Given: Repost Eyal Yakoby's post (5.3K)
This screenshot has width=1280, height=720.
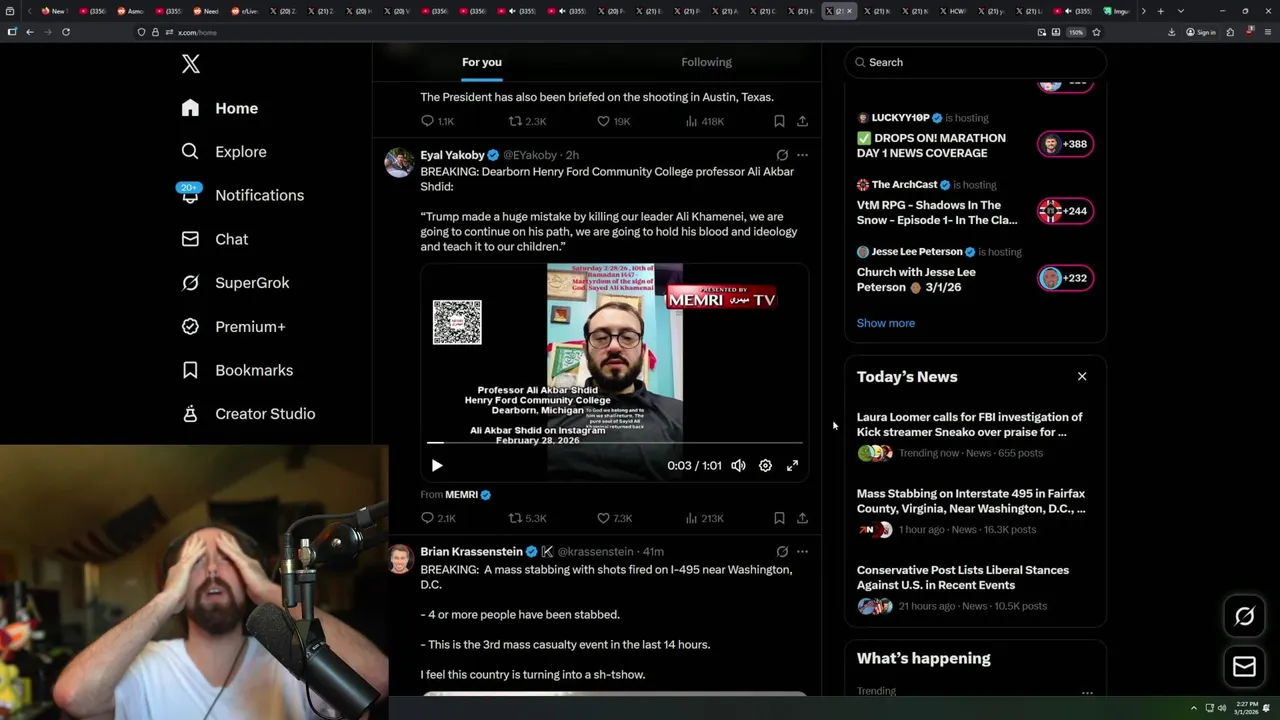Looking at the screenshot, I should tap(527, 518).
